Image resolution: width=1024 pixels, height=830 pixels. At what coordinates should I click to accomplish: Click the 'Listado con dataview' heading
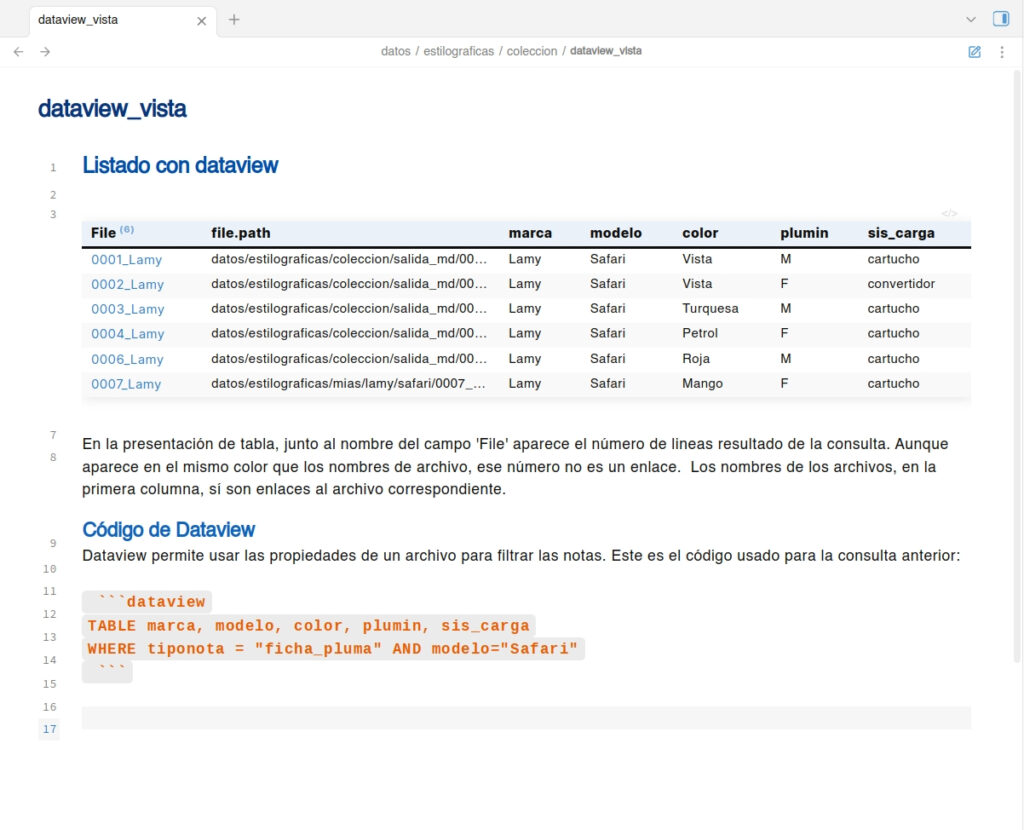[180, 166]
